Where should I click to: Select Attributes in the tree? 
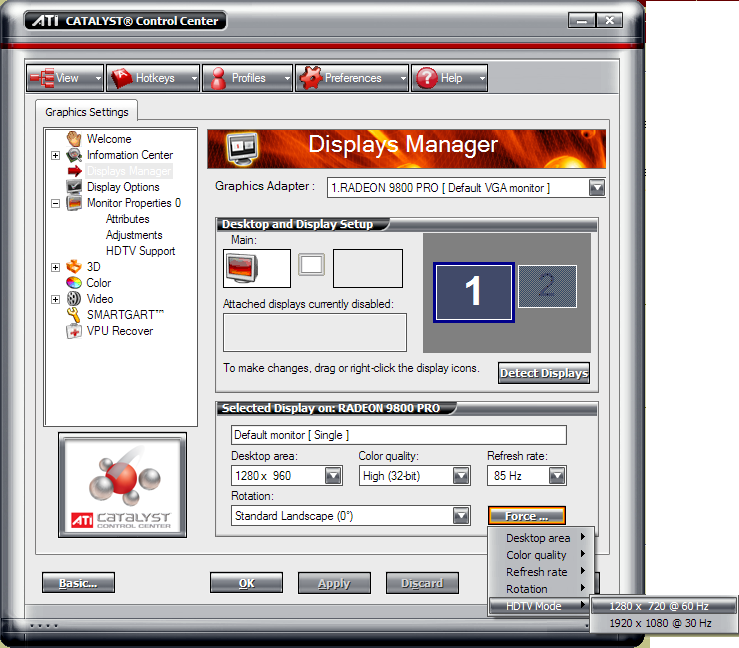pyautogui.click(x=127, y=219)
